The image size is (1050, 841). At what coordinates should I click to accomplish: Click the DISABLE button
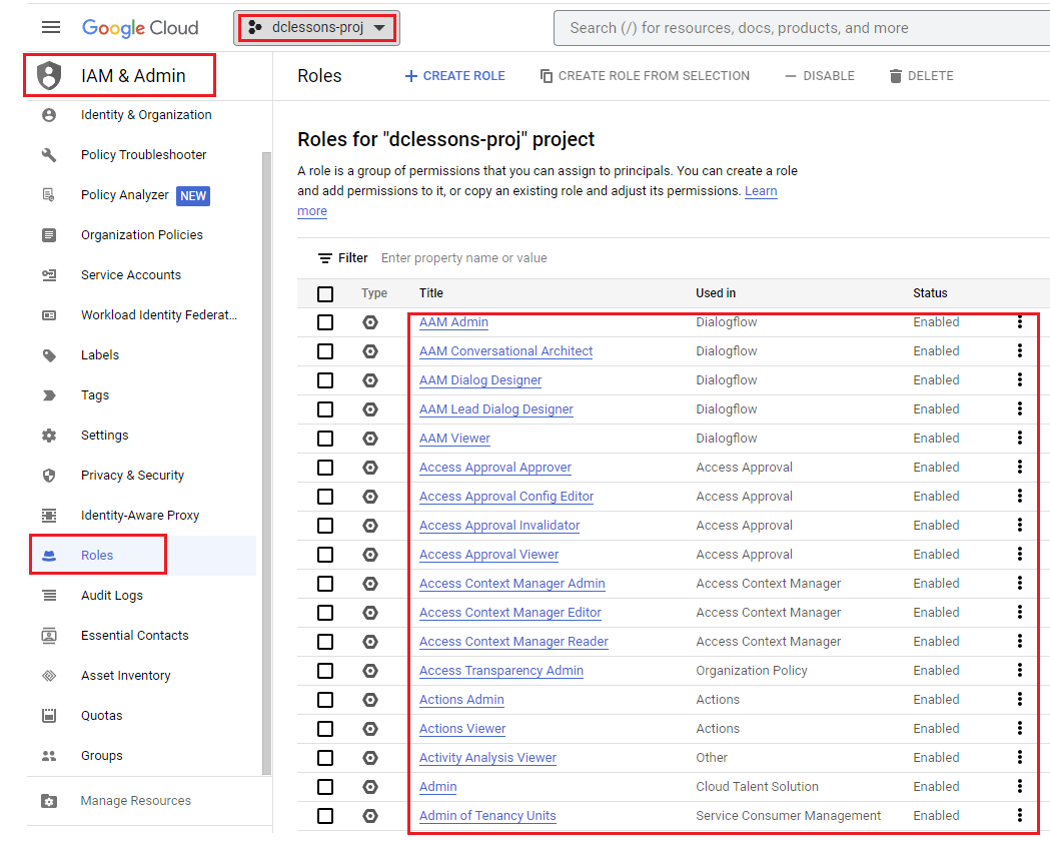tap(820, 76)
